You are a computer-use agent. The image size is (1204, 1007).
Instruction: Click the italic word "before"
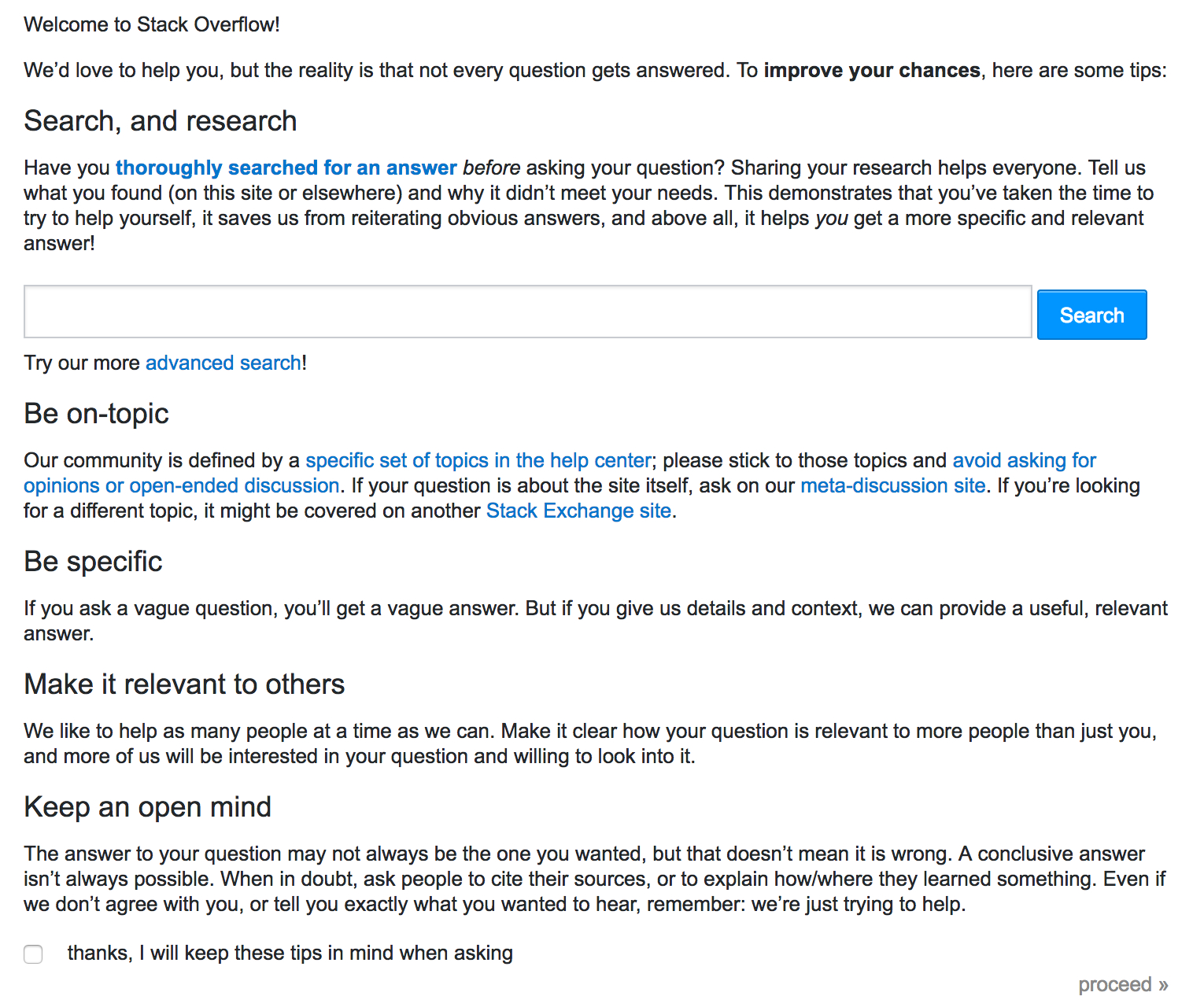(492, 168)
